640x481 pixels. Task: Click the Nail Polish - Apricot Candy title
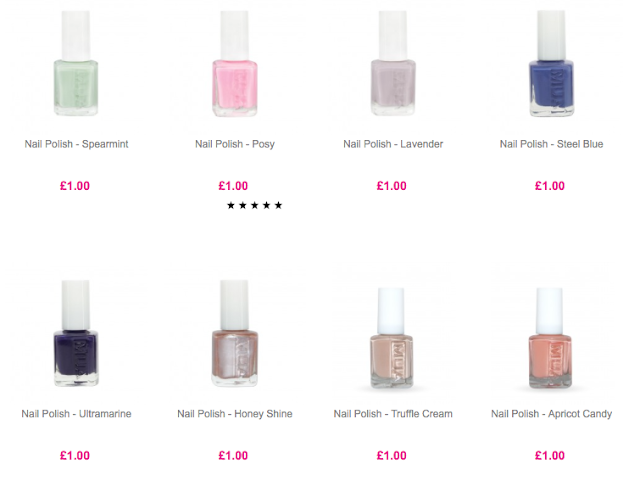coord(551,414)
